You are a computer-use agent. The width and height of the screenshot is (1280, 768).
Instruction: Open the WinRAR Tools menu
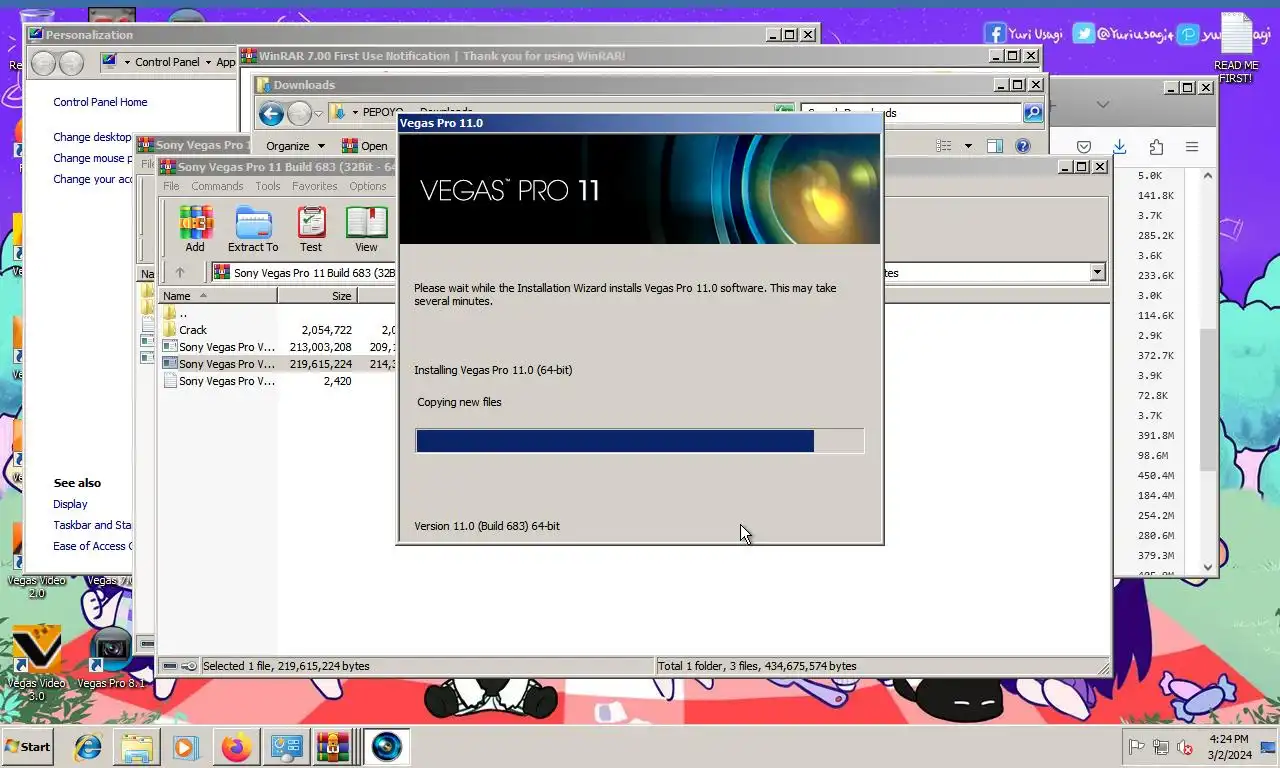267,186
